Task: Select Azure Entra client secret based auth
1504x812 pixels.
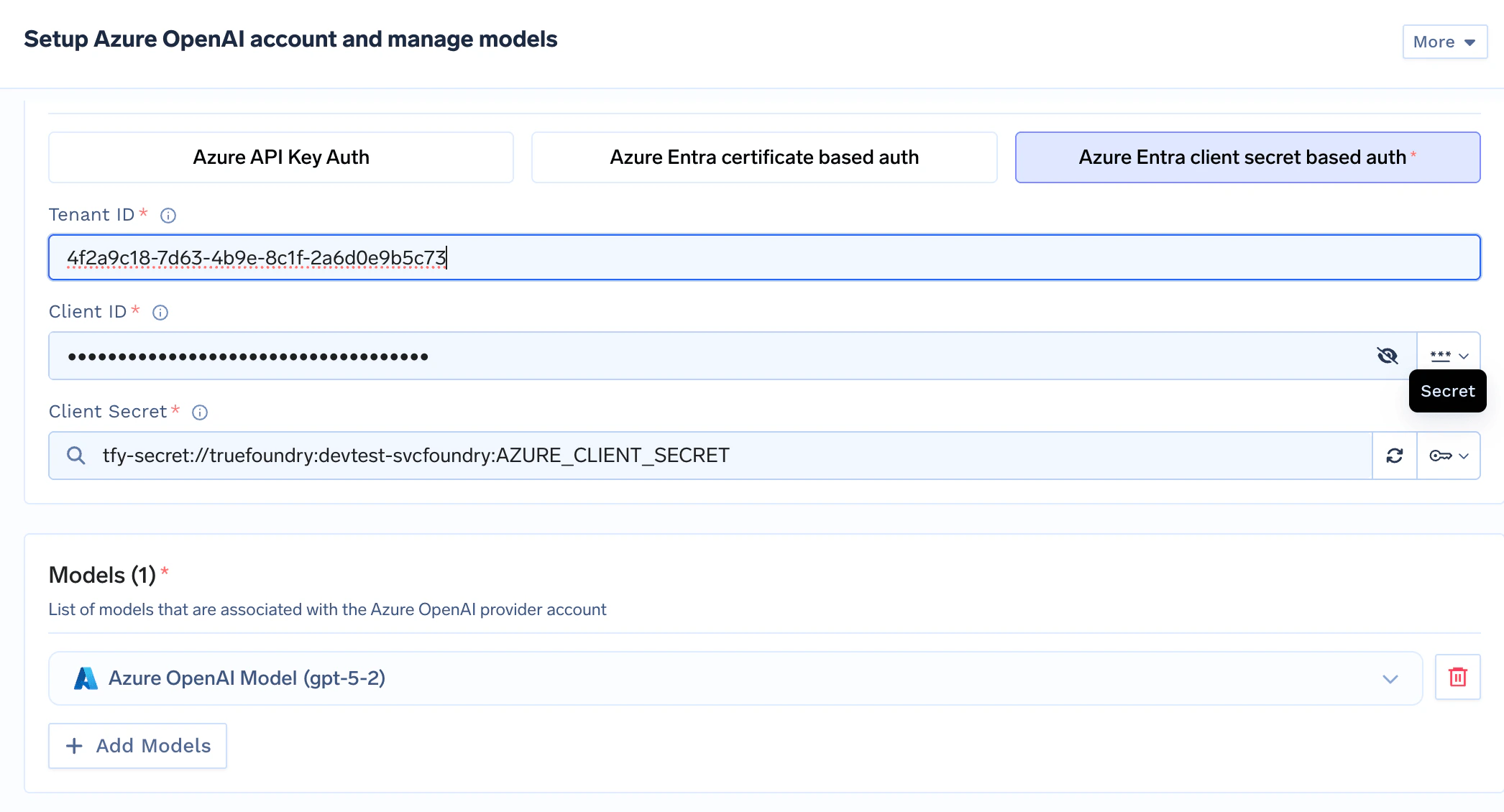Action: coord(1247,157)
